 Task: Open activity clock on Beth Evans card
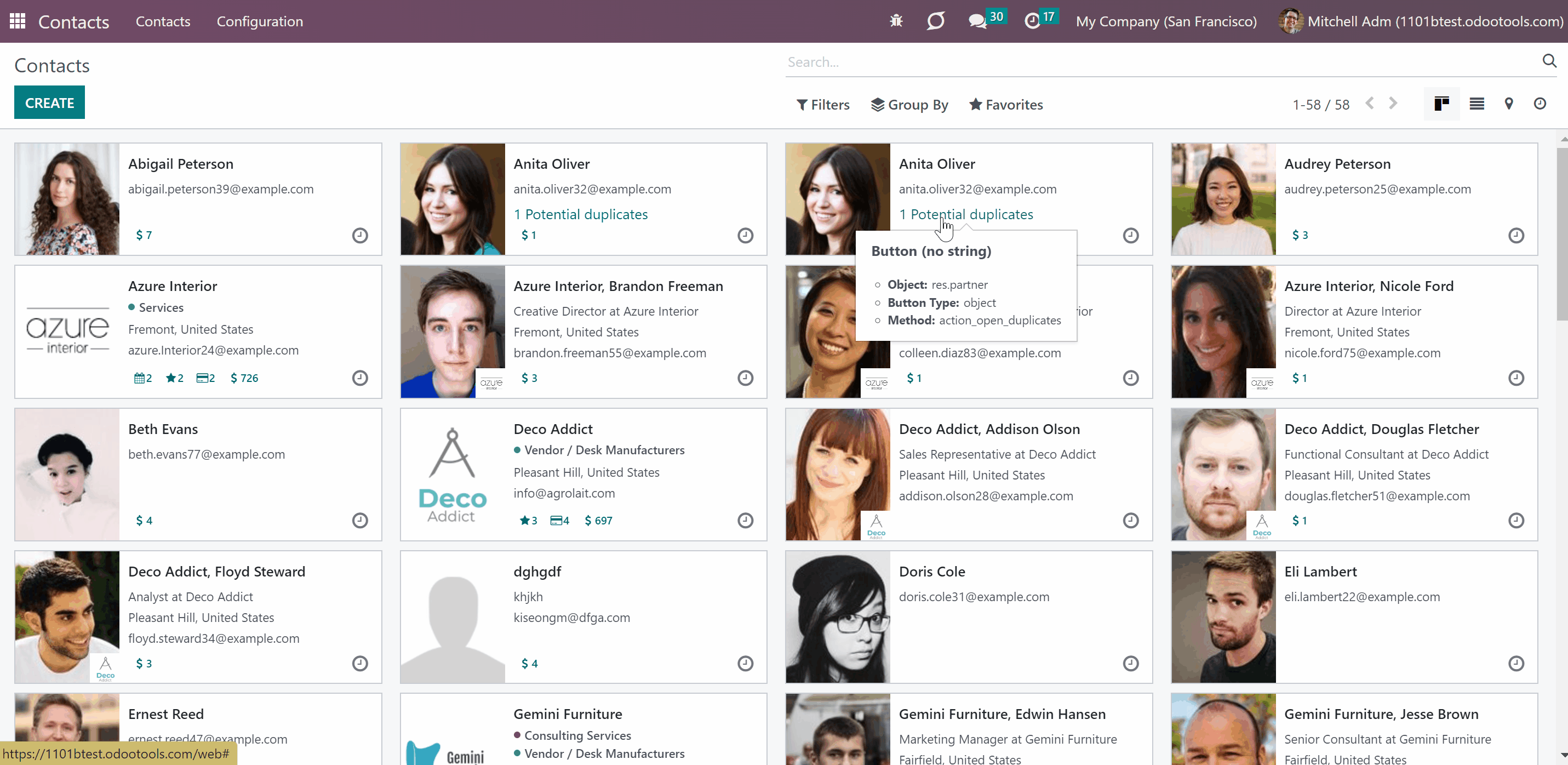(x=360, y=521)
